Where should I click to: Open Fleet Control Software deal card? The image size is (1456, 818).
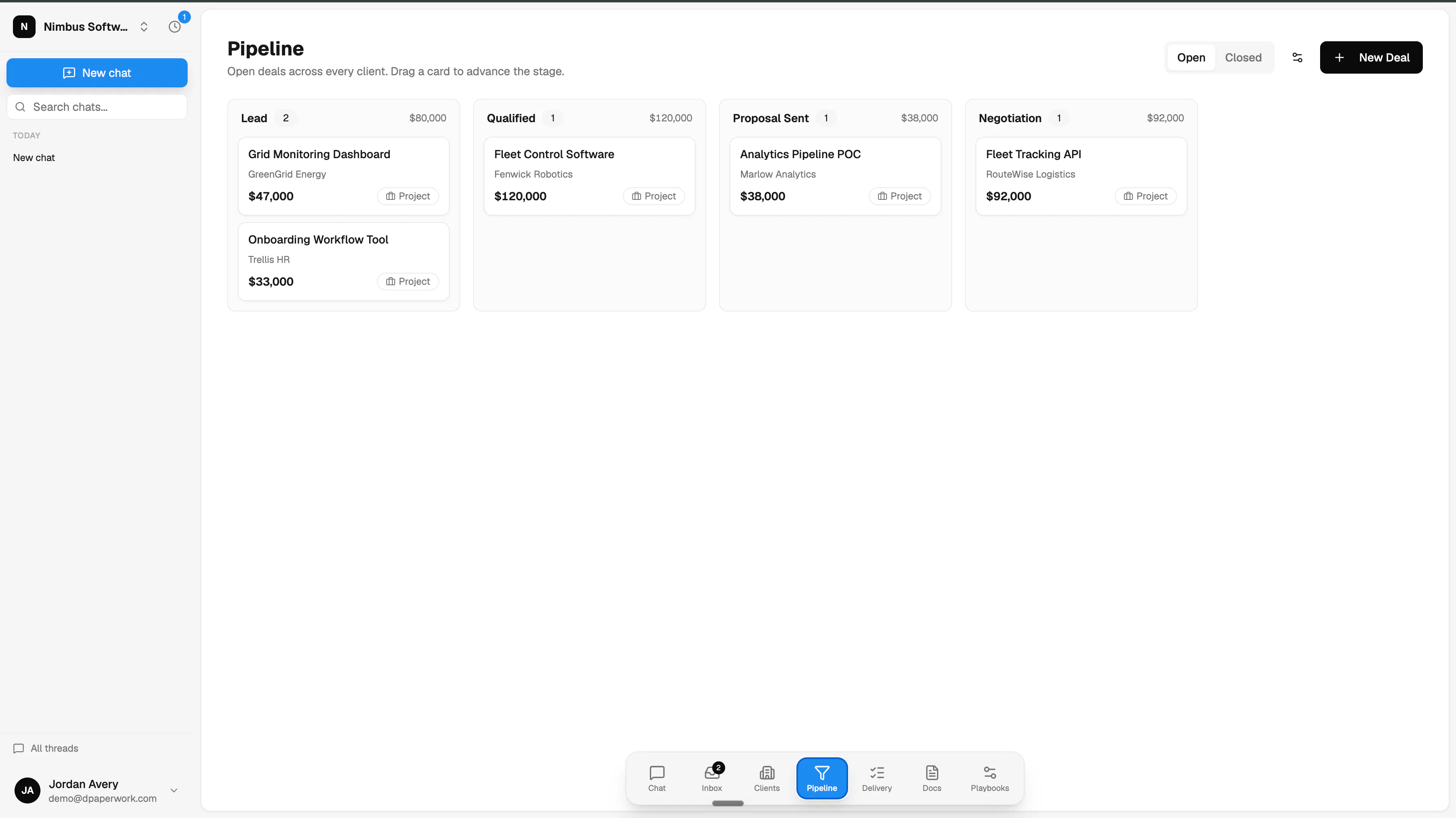pos(590,176)
